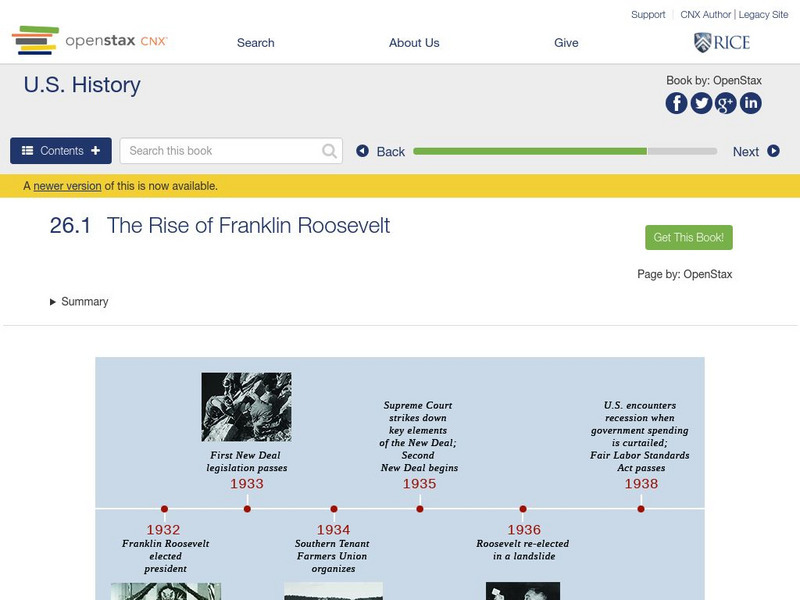Image resolution: width=800 pixels, height=600 pixels.
Task: Focus the Search this book field
Action: point(222,151)
